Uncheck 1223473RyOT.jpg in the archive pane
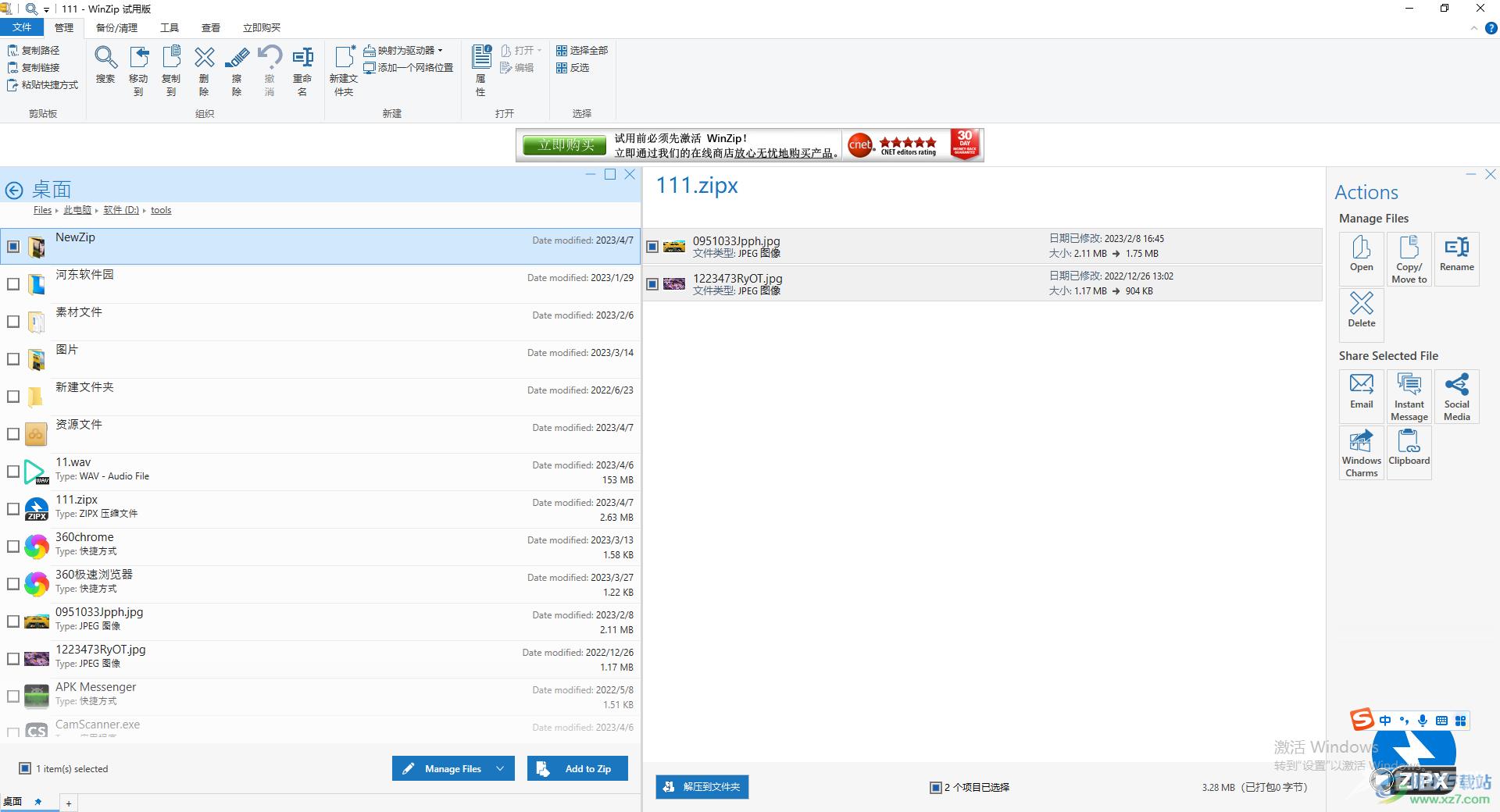Screen dimensions: 1500x812 652,284
